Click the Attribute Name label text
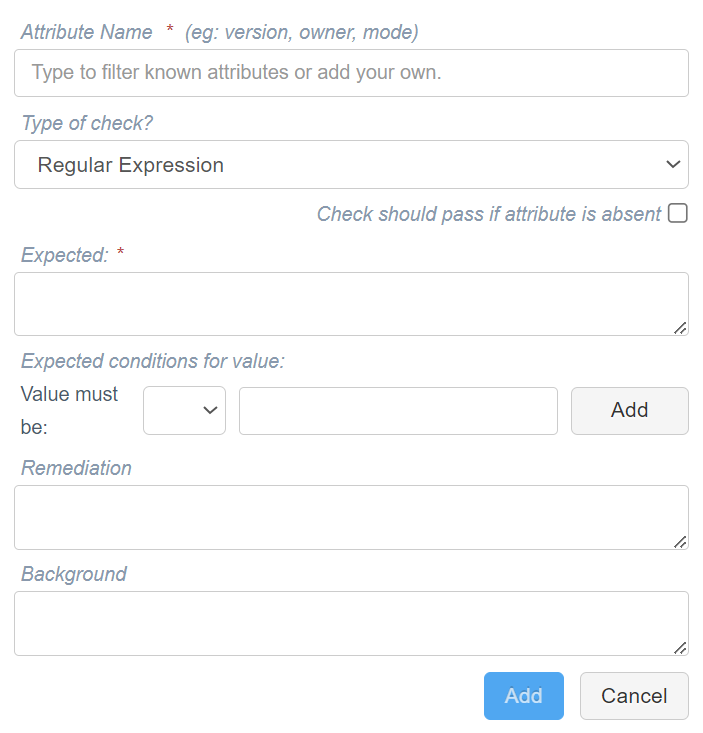The image size is (703, 733). (x=87, y=32)
